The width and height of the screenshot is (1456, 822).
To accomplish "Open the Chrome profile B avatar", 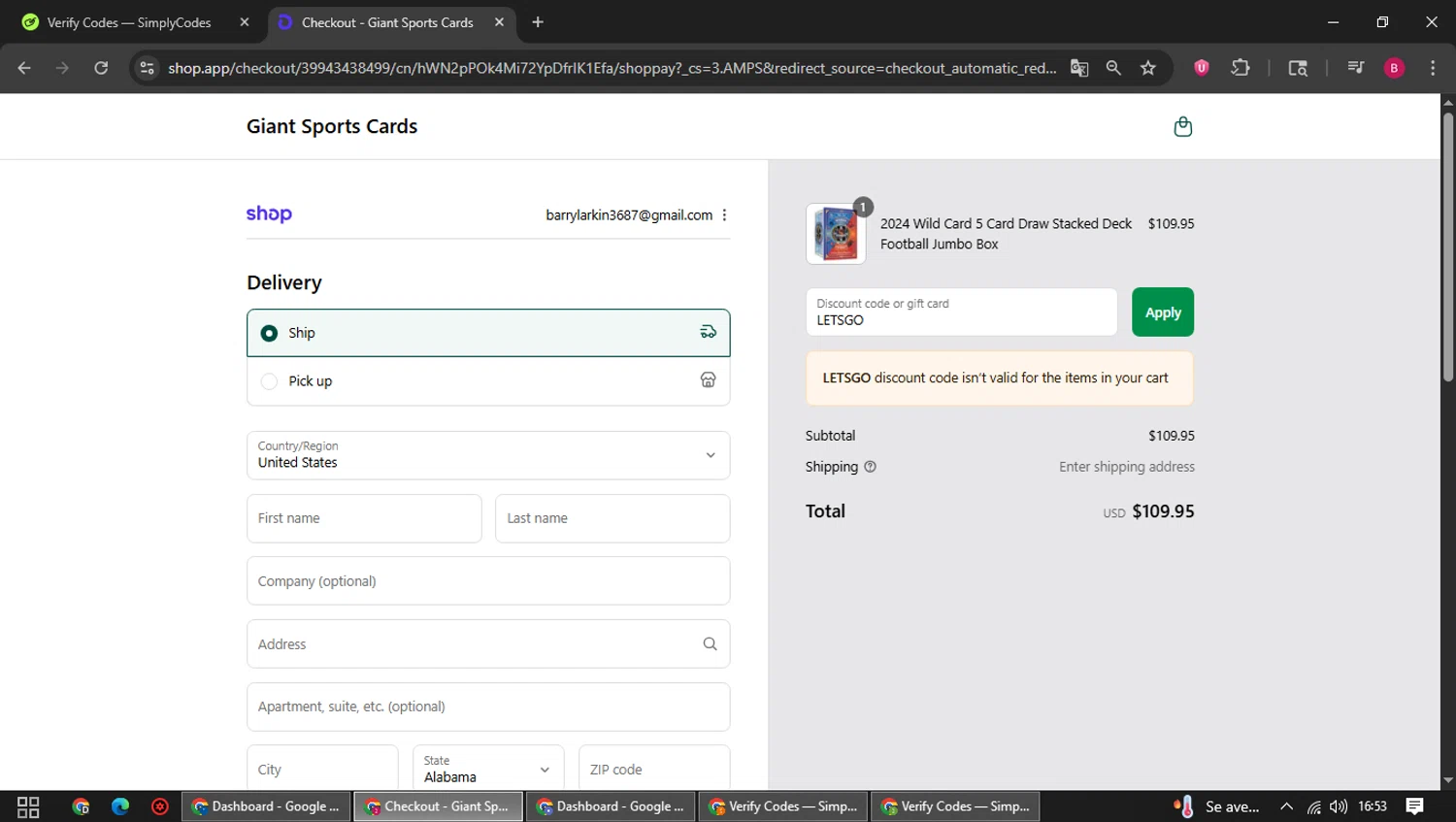I will click(1394, 68).
